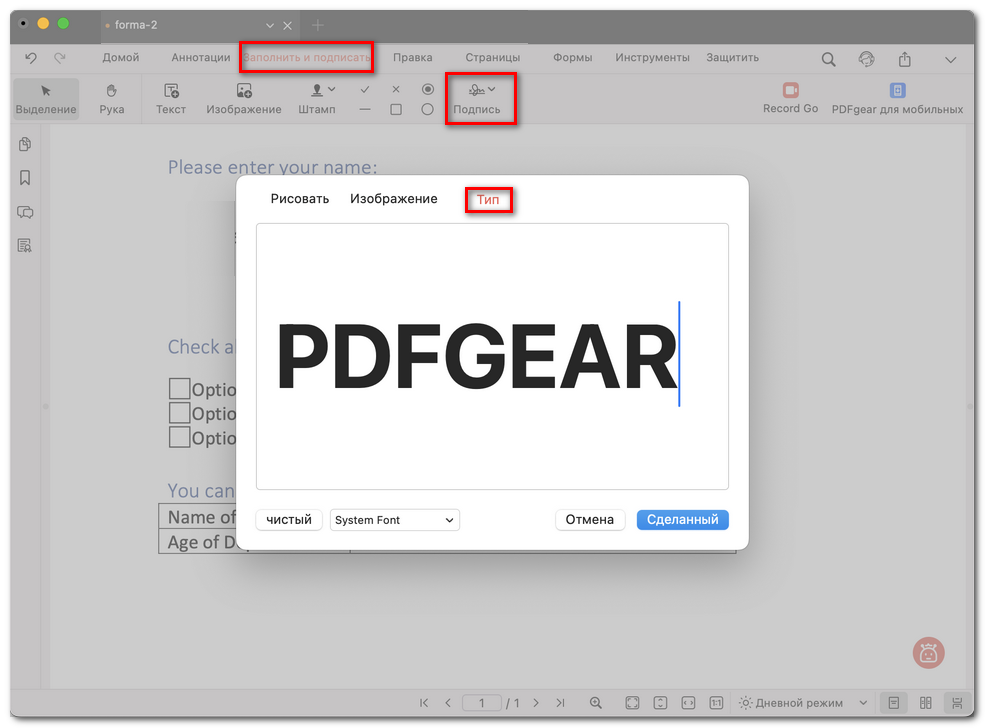Image resolution: width=985 pixels, height=728 pixels.
Task: Open the search results sidebar panel
Action: 25,246
